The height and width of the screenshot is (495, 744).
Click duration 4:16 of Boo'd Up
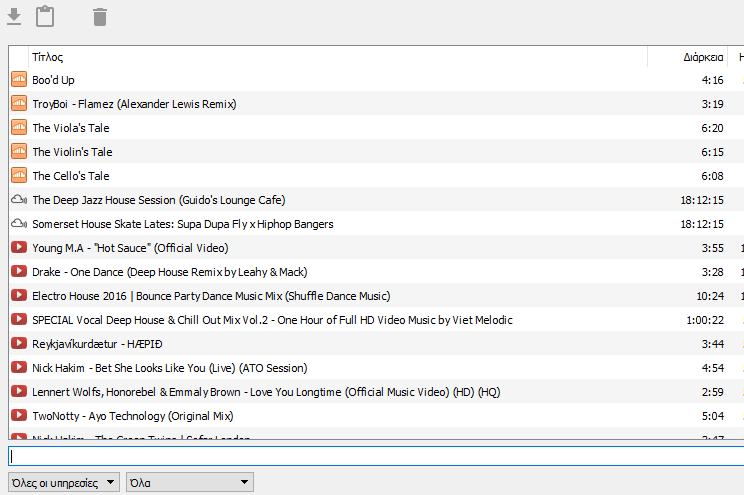(x=713, y=80)
